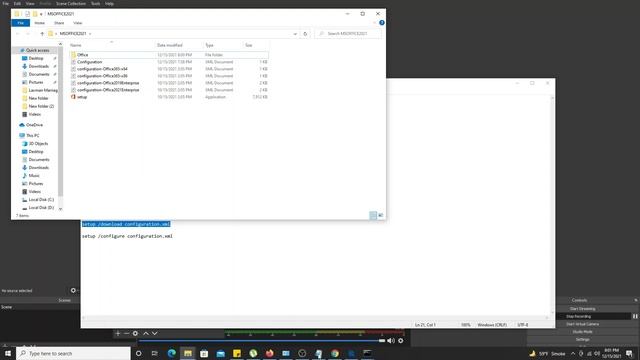Open Downloads under Quick access
The width and height of the screenshot is (640, 360).
tap(39, 66)
